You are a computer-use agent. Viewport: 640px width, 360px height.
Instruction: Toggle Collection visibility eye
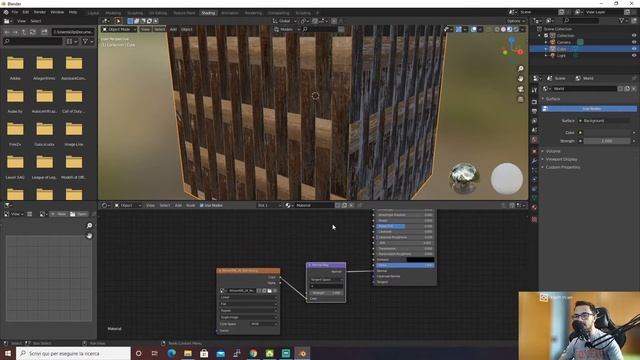tap(634, 36)
